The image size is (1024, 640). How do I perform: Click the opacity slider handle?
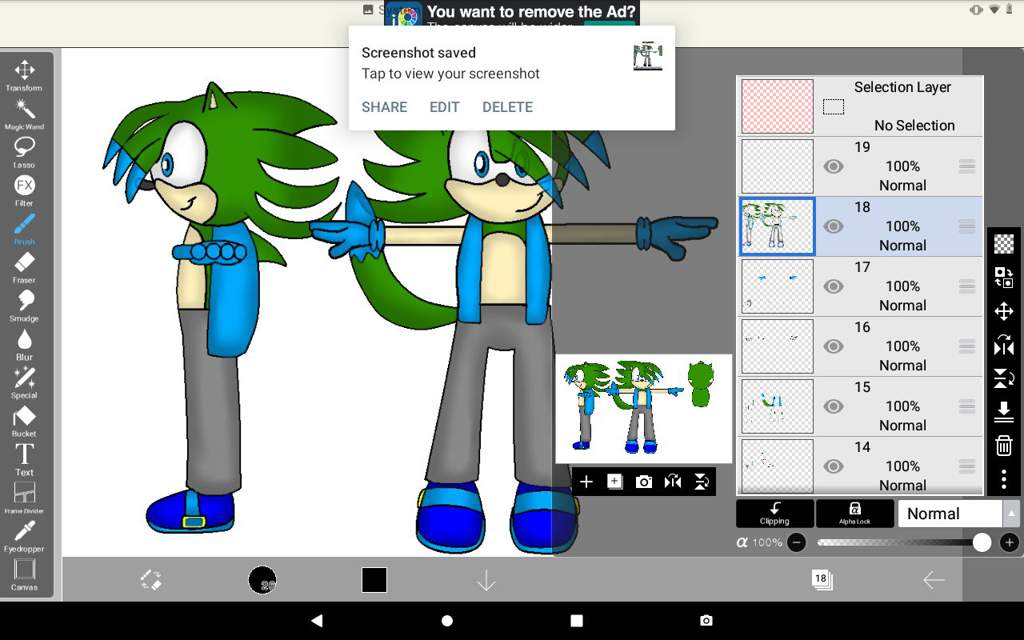point(982,543)
